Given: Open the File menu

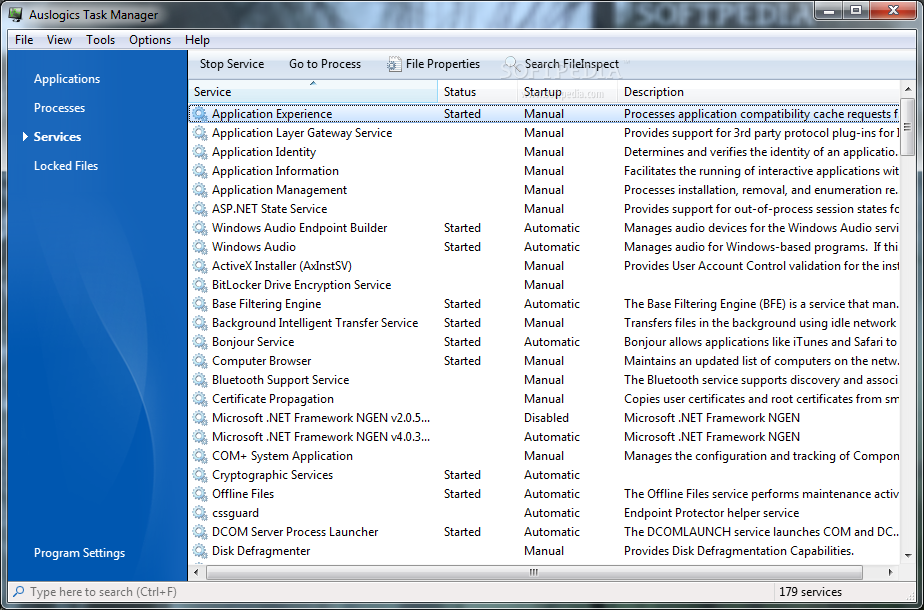Looking at the screenshot, I should coord(24,40).
